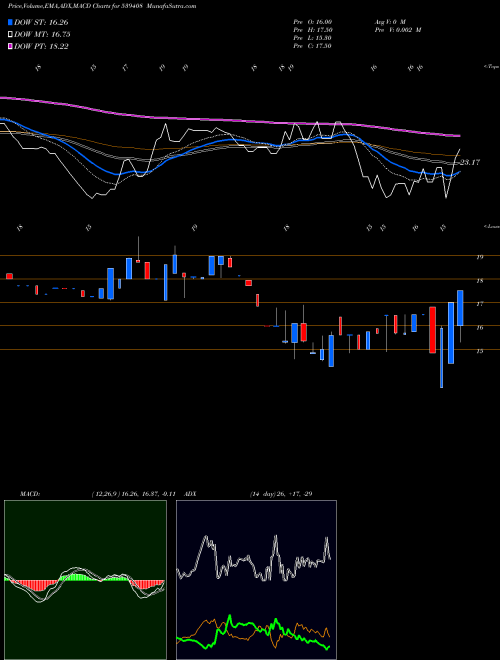Viewport: 500px width, 660px height.
Task: Click the price axis label 15
Action: coord(480,351)
